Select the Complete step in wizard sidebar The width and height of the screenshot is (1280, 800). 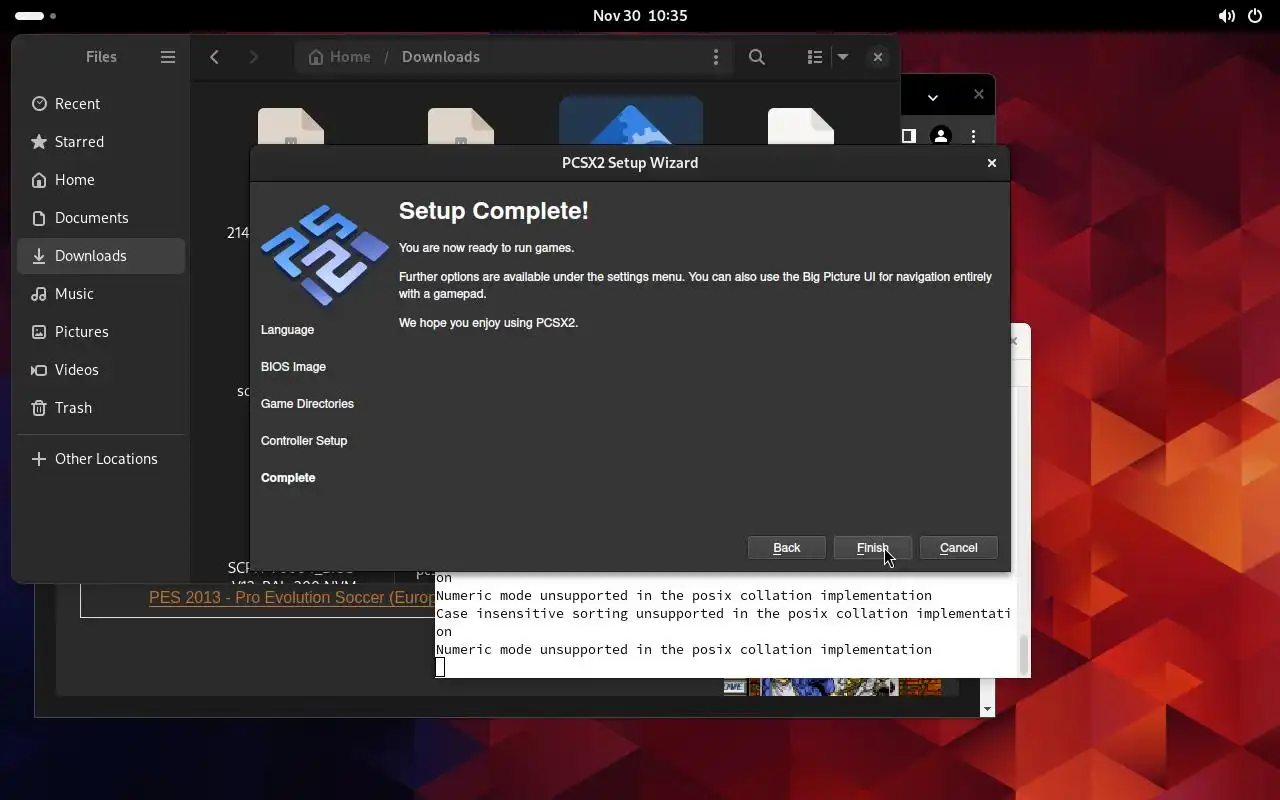[288, 478]
